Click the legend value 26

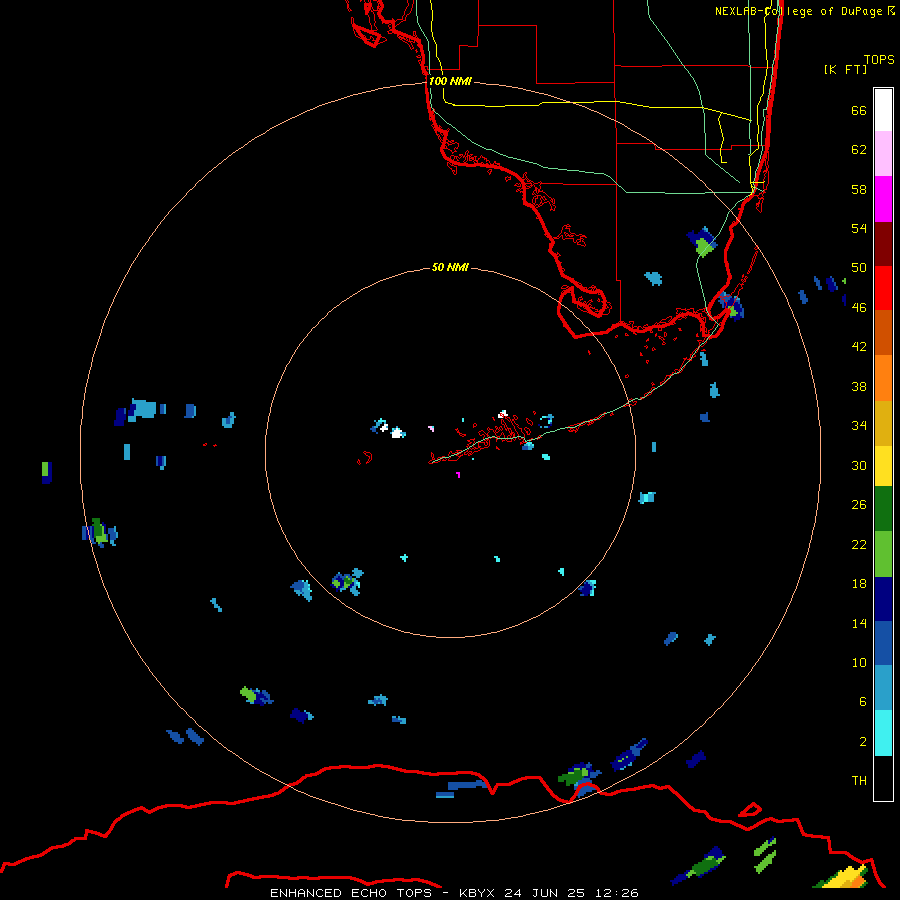859,505
